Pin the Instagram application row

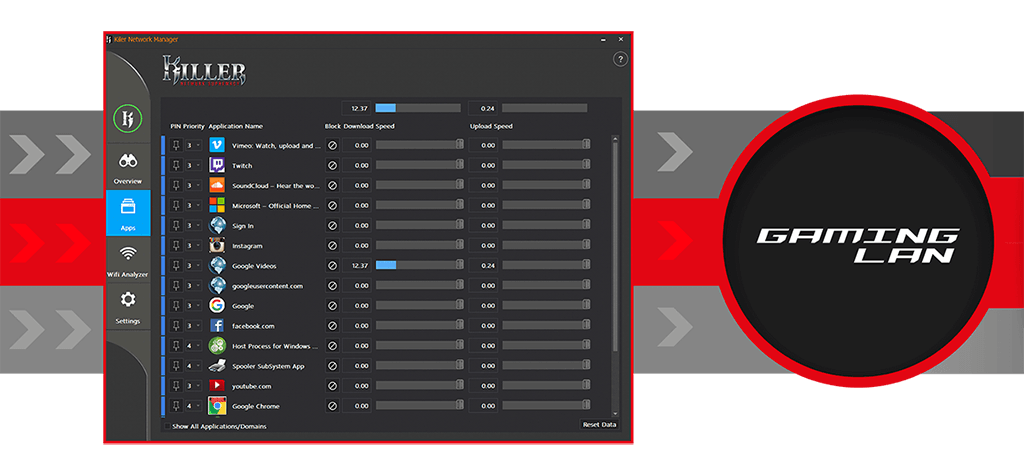tap(176, 245)
